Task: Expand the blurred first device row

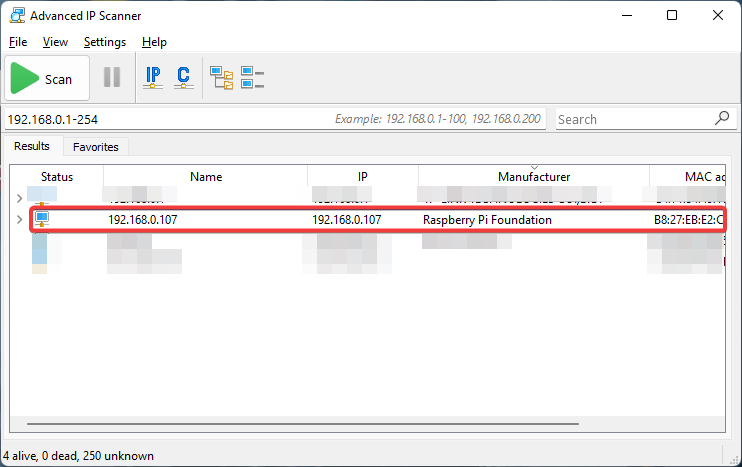Action: point(19,198)
